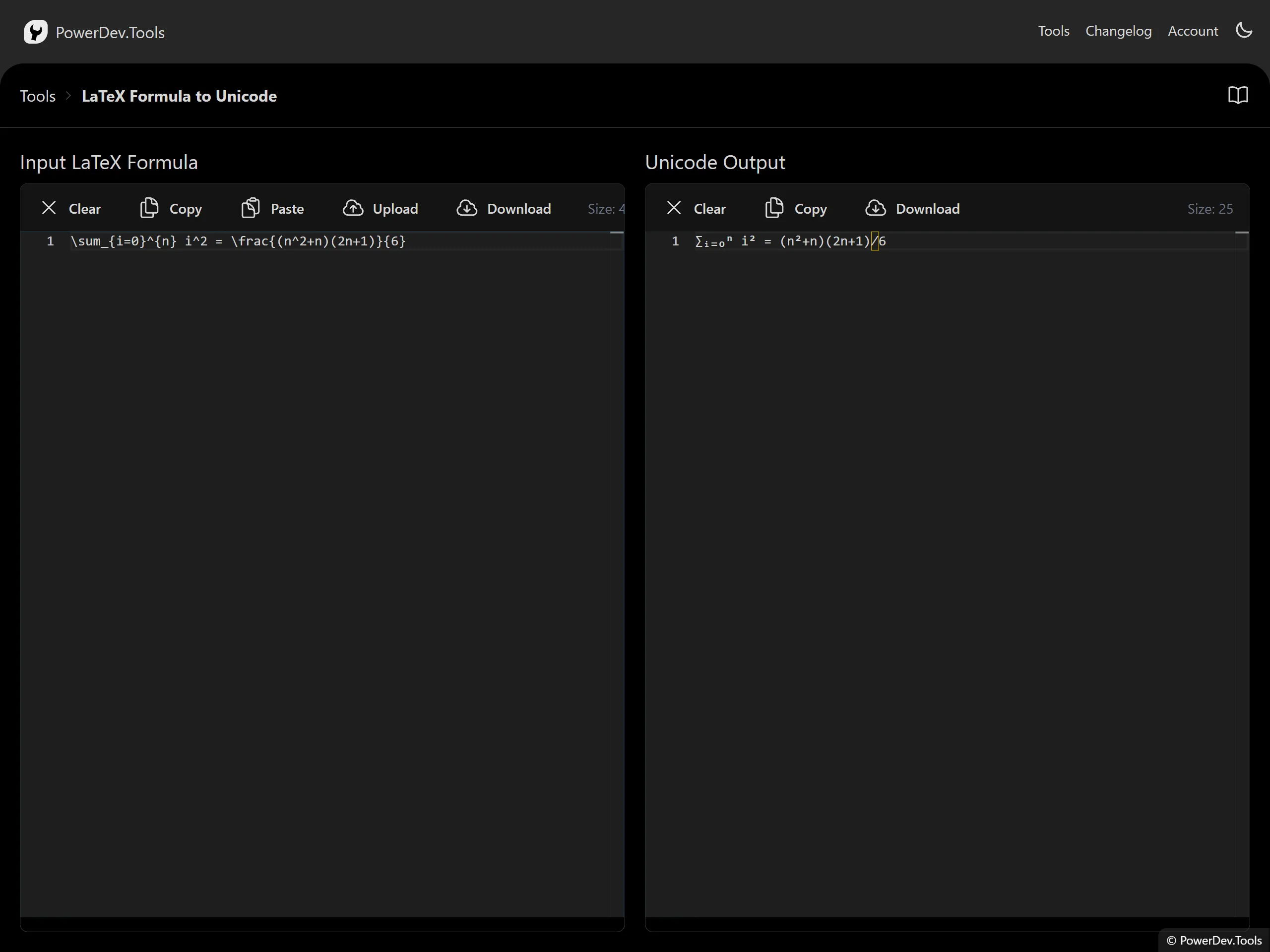Image resolution: width=1270 pixels, height=952 pixels.
Task: Click the Paste clipboard icon
Action: 251,208
